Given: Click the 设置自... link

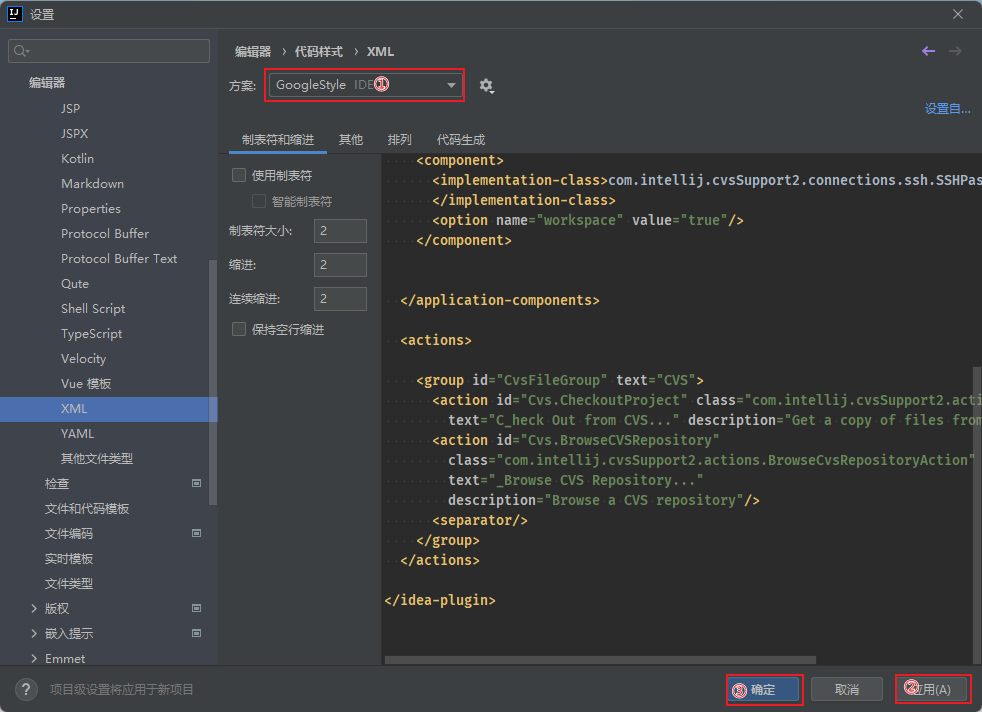Looking at the screenshot, I should tap(948, 109).
